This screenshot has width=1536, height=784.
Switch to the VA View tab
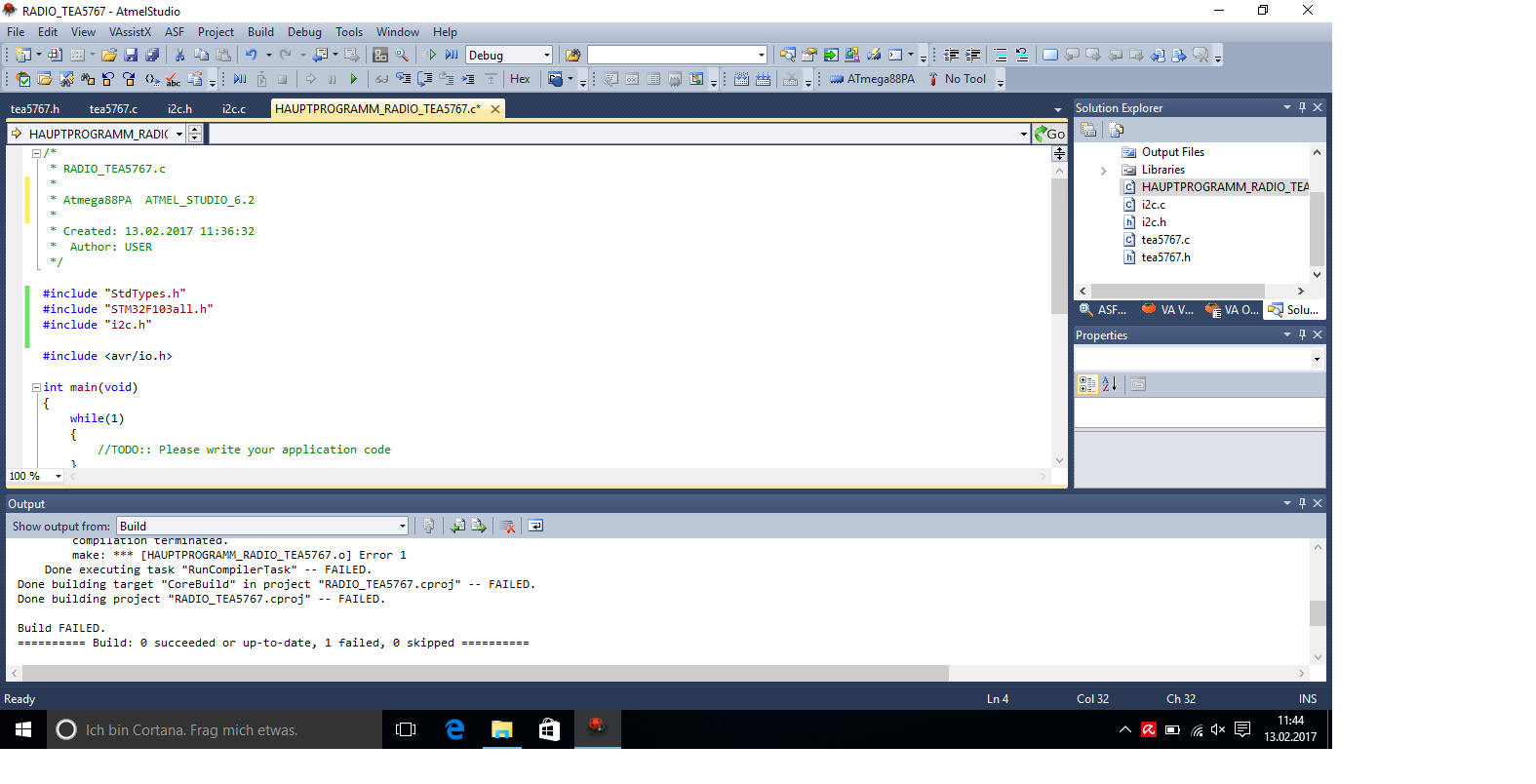coord(1168,310)
